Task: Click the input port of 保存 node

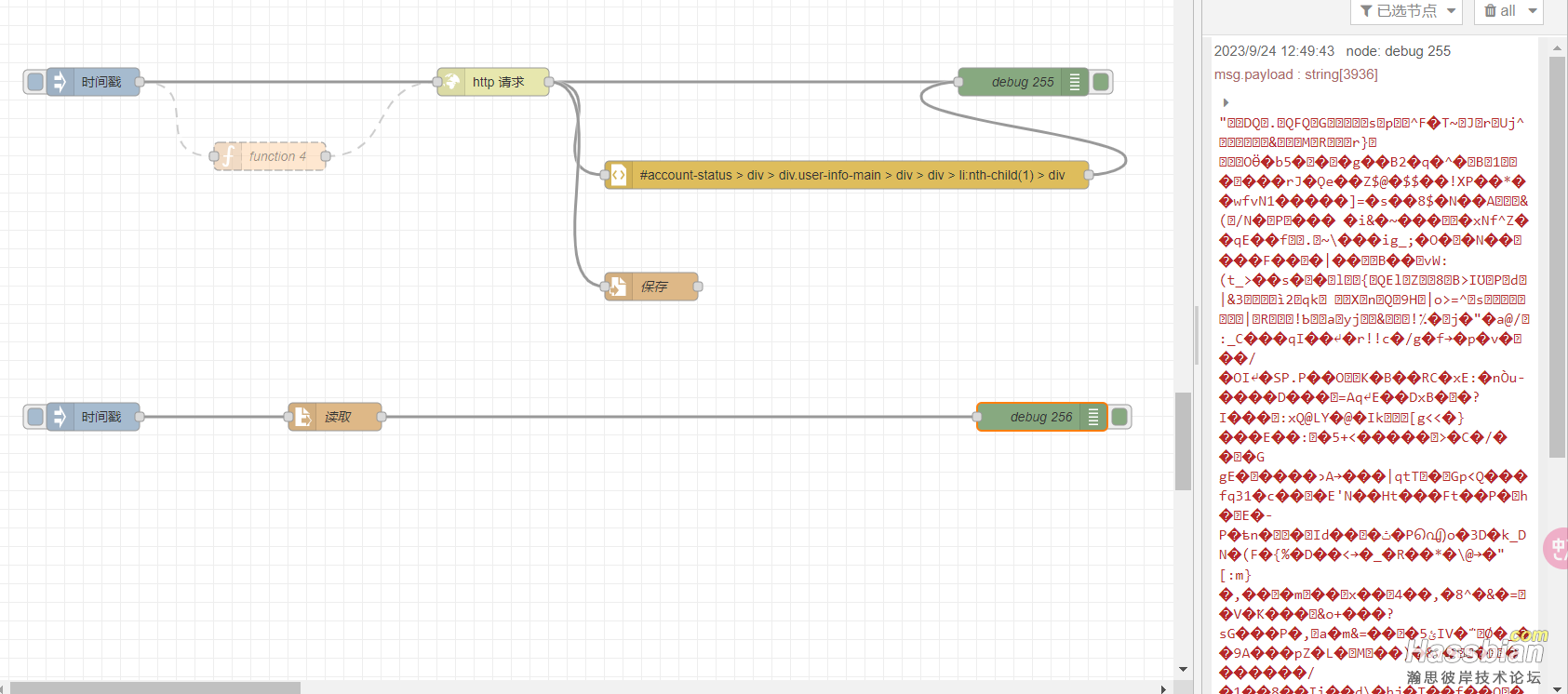Action: click(605, 287)
